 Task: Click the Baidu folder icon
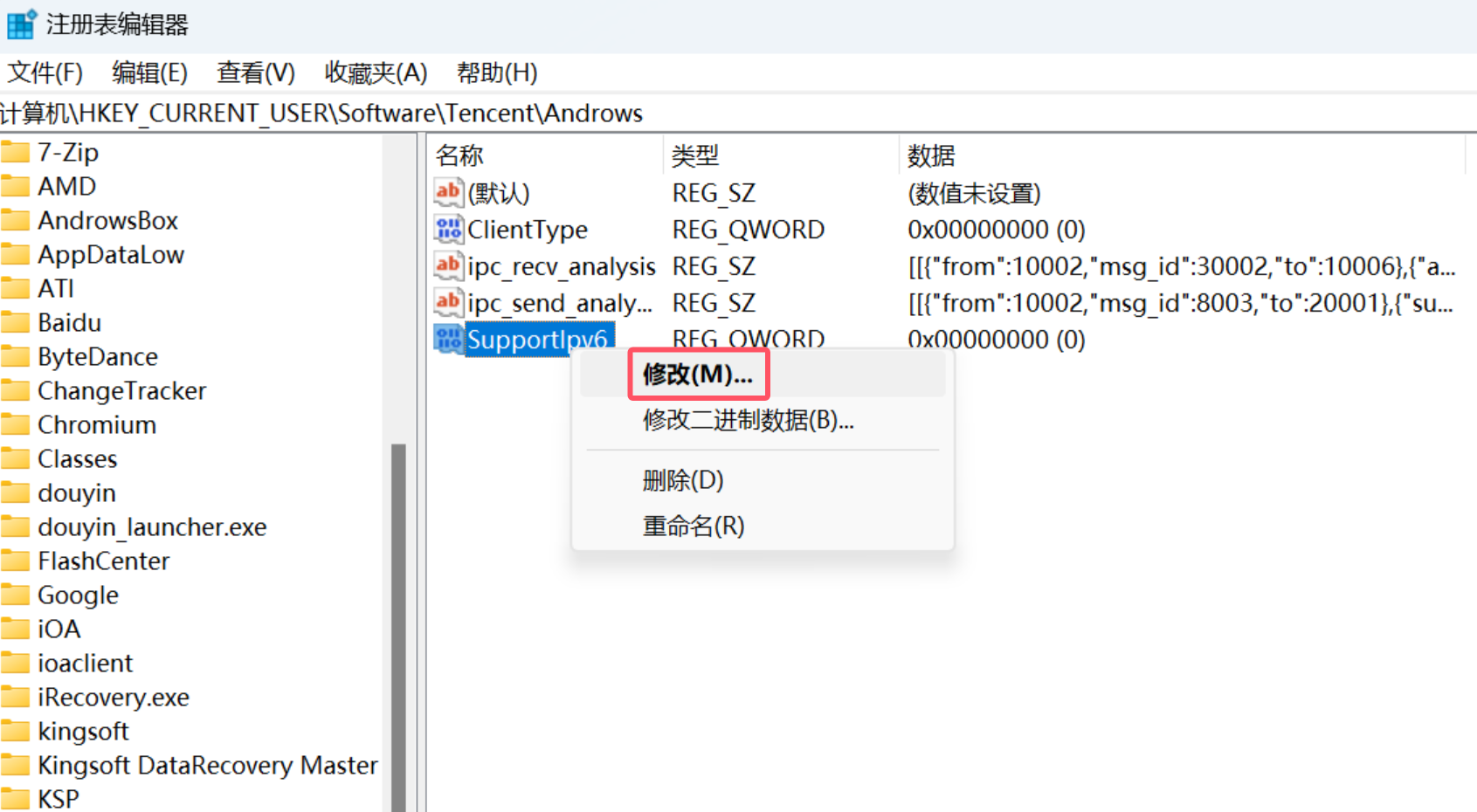[15, 323]
